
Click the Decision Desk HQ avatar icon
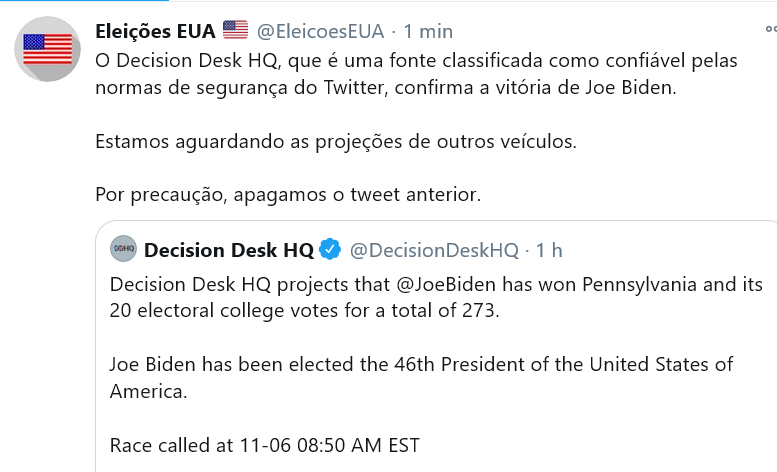click(x=123, y=249)
